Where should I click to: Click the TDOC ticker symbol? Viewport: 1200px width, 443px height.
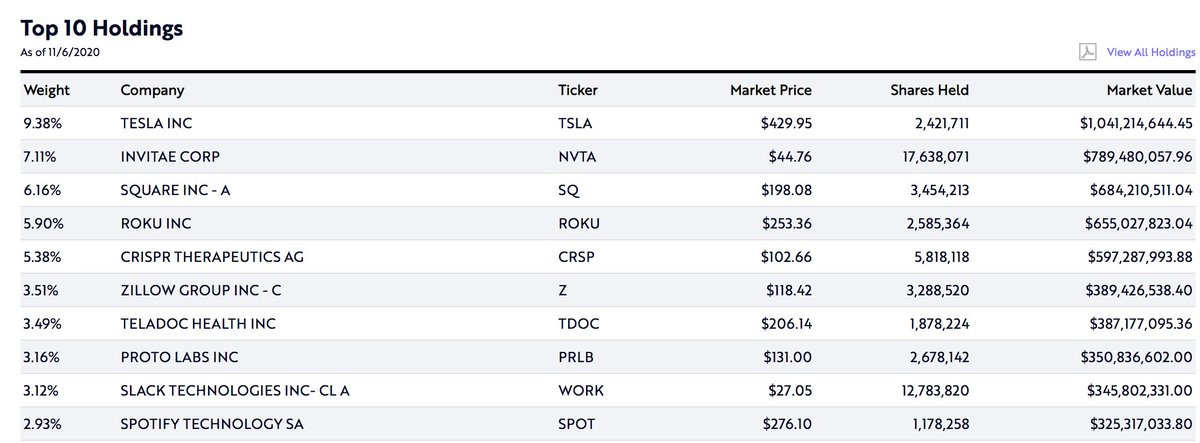coord(577,324)
